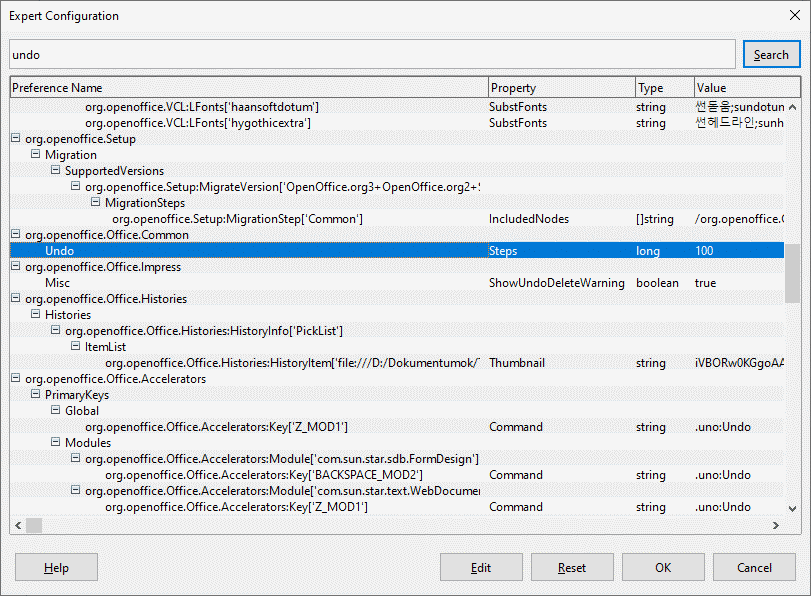This screenshot has width=811, height=596.
Task: Sort by the Property column header
Action: (560, 88)
